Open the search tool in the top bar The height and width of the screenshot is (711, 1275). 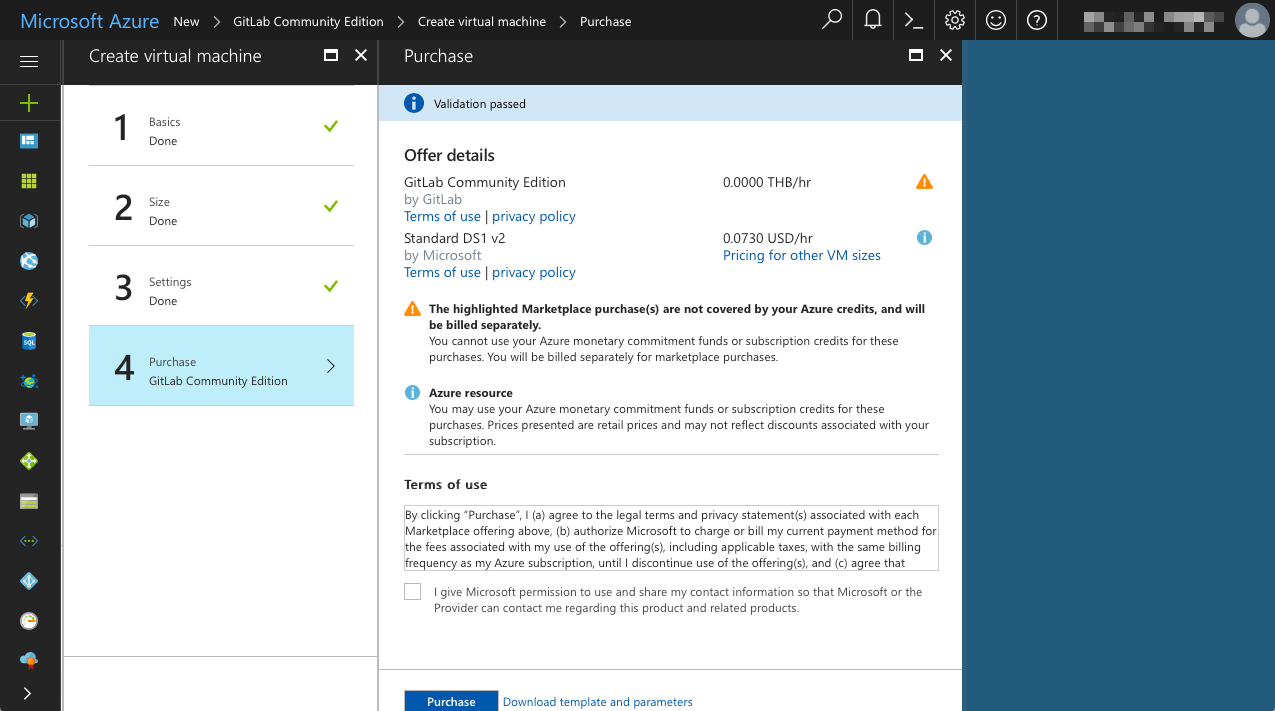(x=831, y=20)
